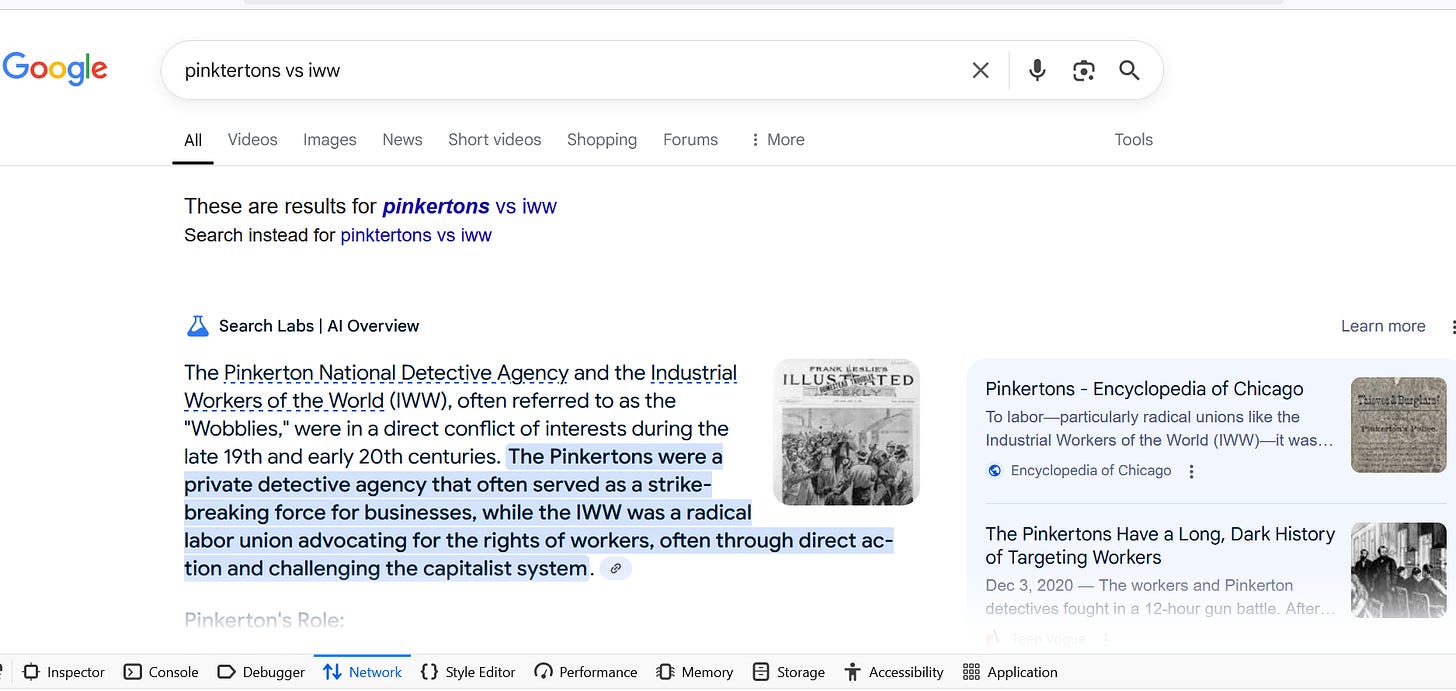Image resolution: width=1456 pixels, height=691 pixels.
Task: Search instead for 'pinktertons vs iww'
Action: 416,236
